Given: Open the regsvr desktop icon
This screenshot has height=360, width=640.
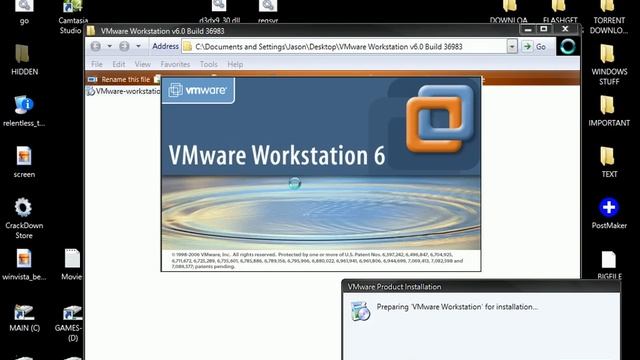Looking at the screenshot, I should 268,6.
